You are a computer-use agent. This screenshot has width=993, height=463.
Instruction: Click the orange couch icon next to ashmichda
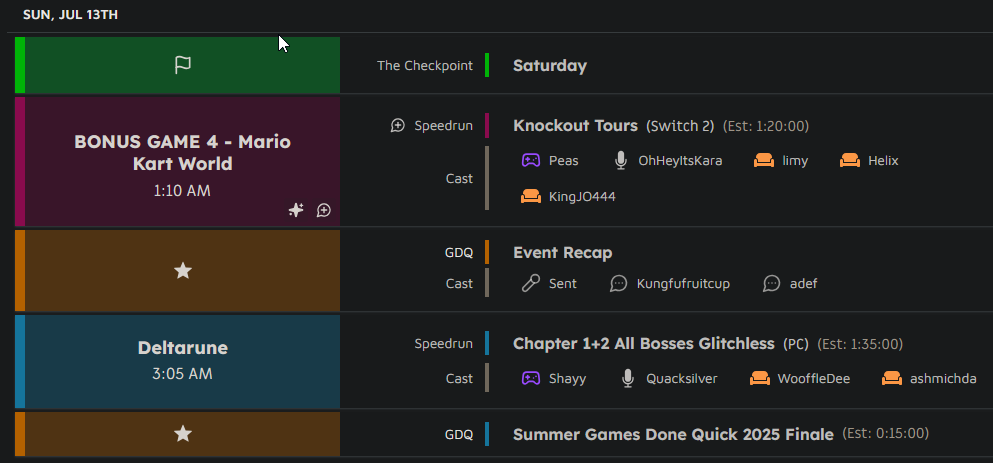pyautogui.click(x=892, y=378)
